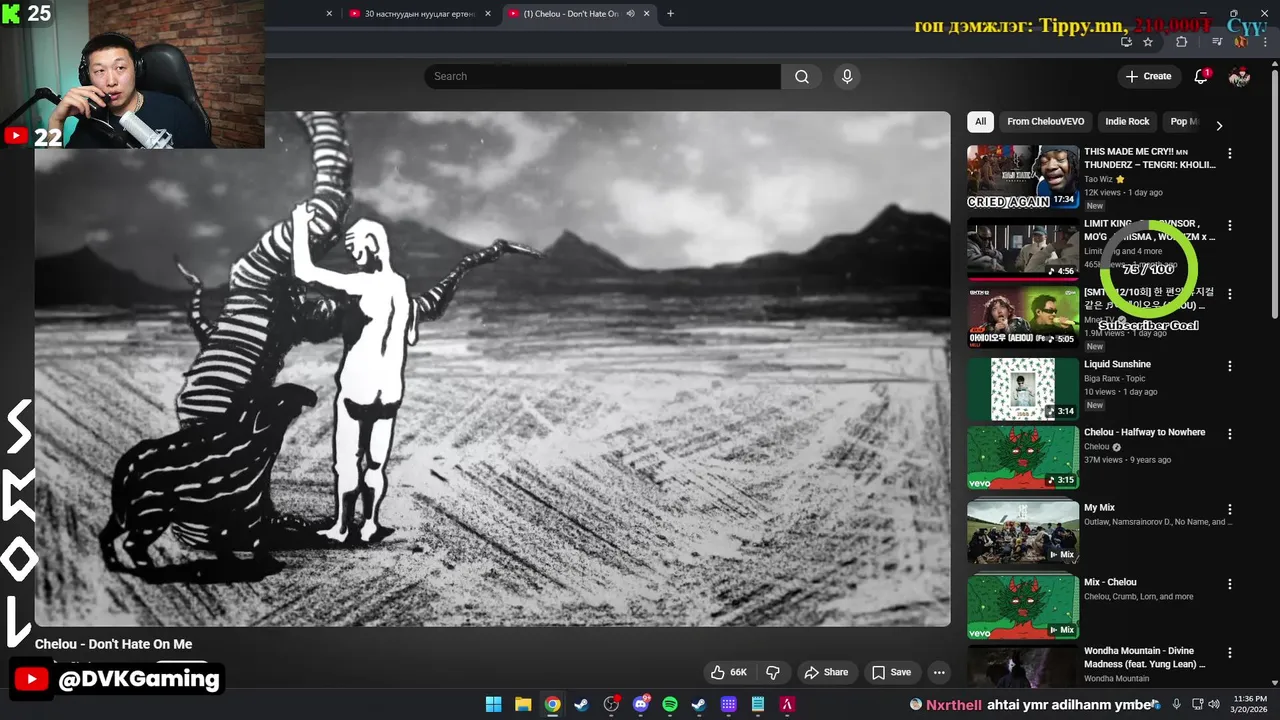Open Spotify from the taskbar
This screenshot has width=1280, height=720.
coord(670,704)
